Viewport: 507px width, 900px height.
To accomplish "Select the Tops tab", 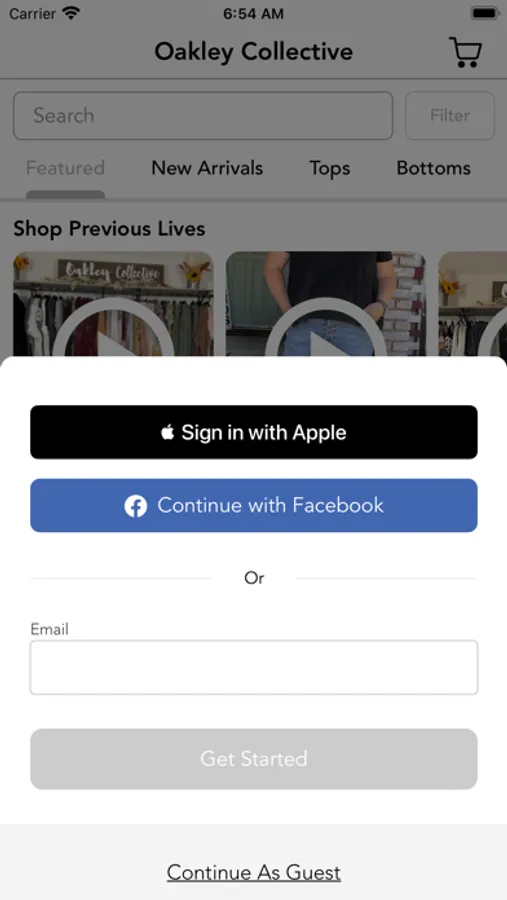I will tap(330, 169).
